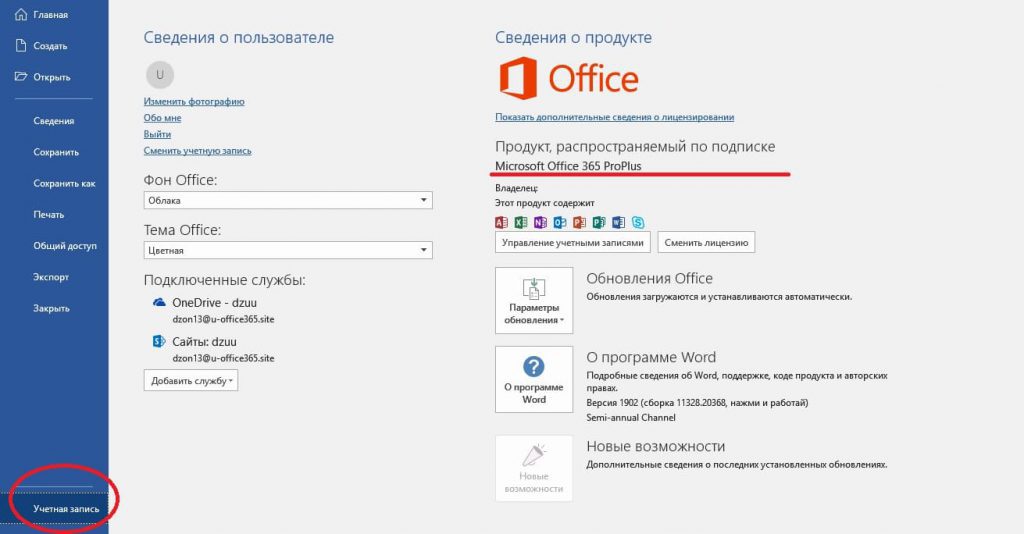
Task: Open 'Экспорт' sidebar menu item
Action: pyautogui.click(x=51, y=277)
